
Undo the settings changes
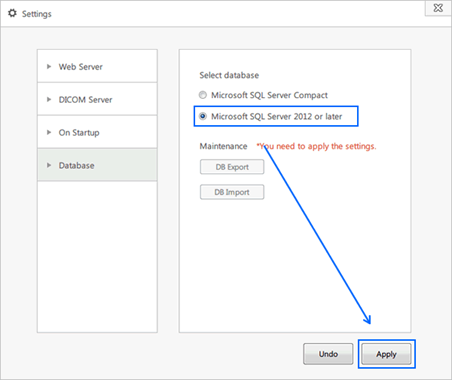(328, 354)
